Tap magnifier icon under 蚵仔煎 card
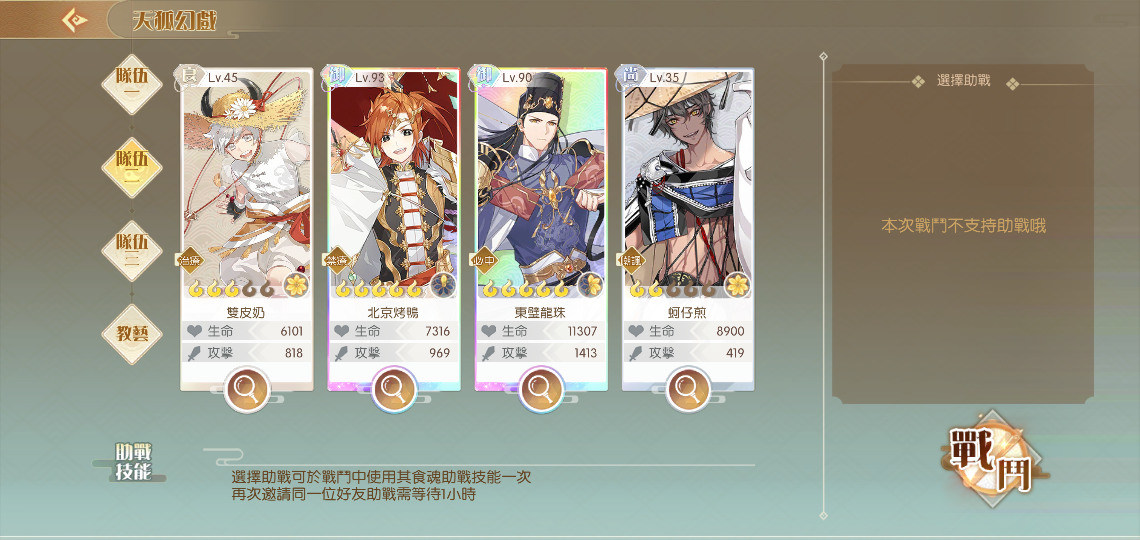Screen dimensions: 1140x540 pyautogui.click(x=689, y=390)
